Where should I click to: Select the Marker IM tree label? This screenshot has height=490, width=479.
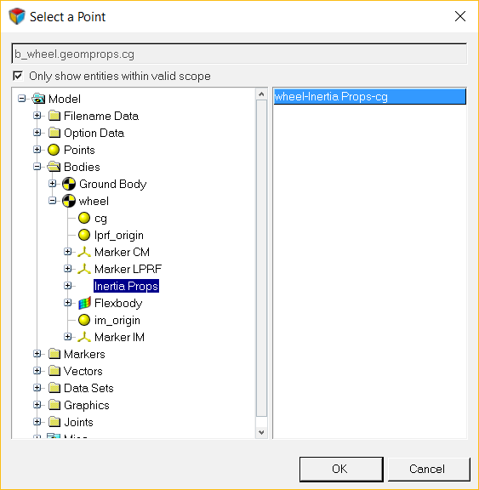(119, 337)
